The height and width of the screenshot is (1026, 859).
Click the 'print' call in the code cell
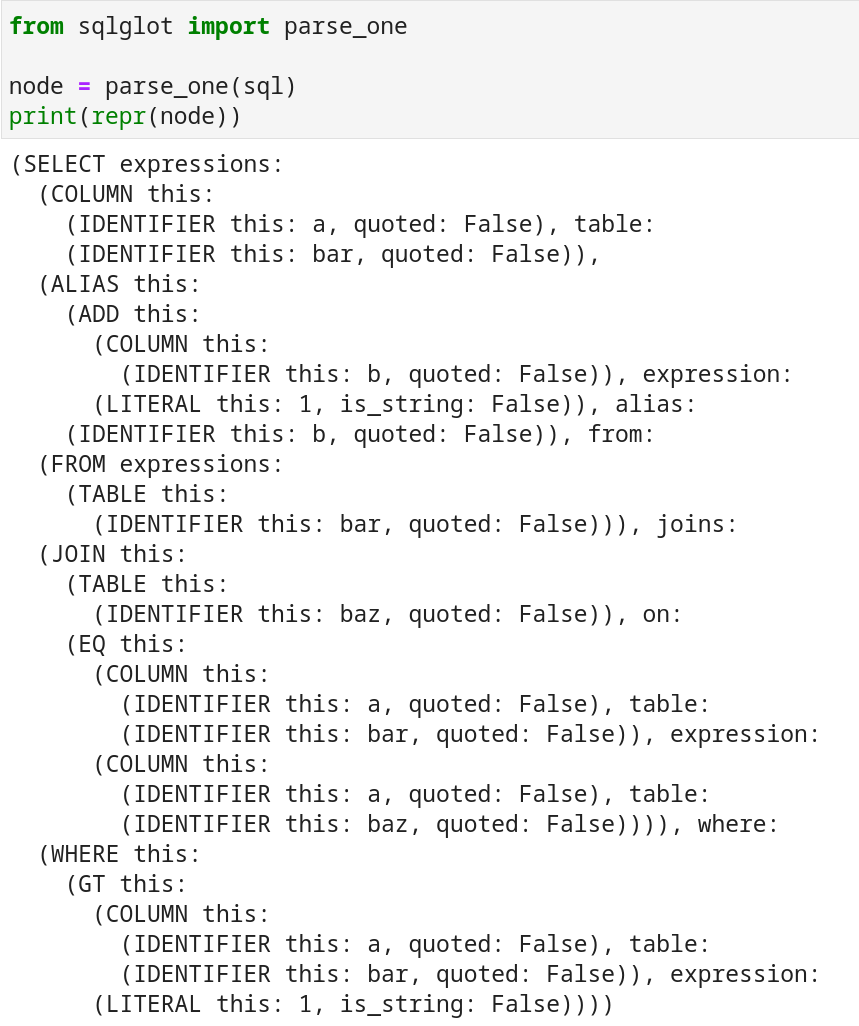(x=43, y=117)
